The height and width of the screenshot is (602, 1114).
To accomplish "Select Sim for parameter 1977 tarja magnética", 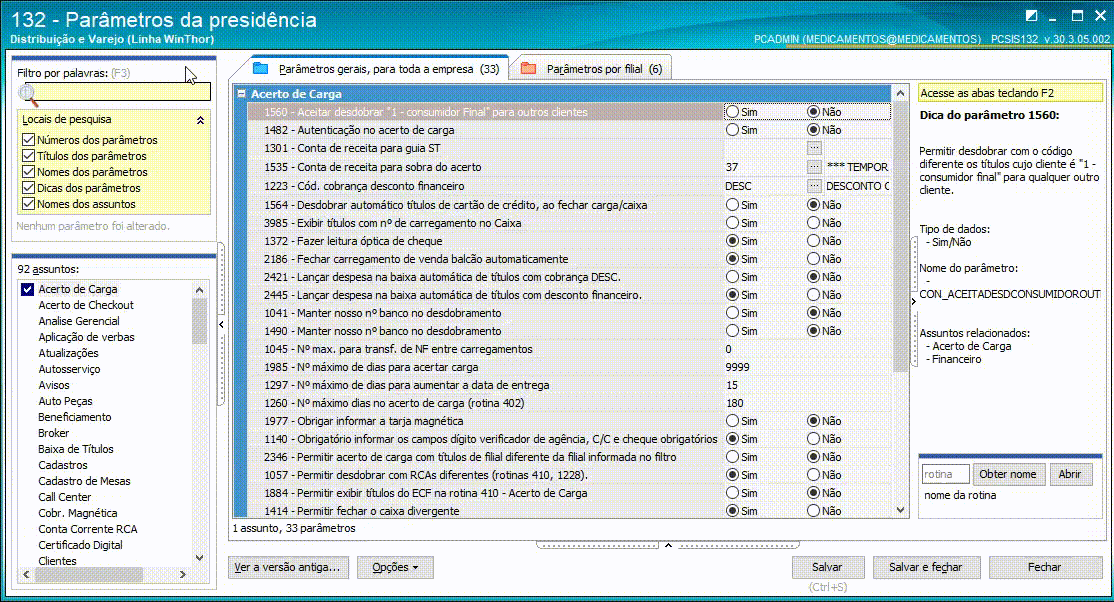I will click(732, 421).
